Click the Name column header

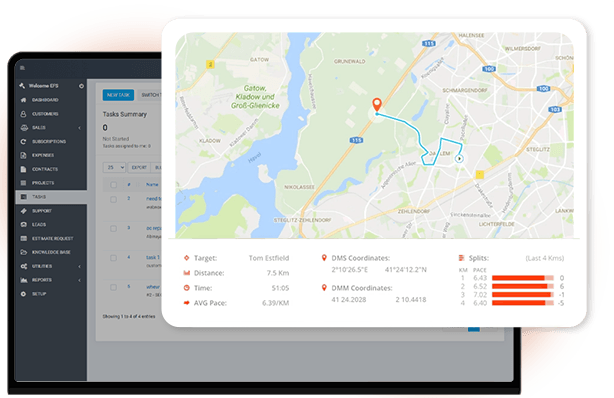152,185
